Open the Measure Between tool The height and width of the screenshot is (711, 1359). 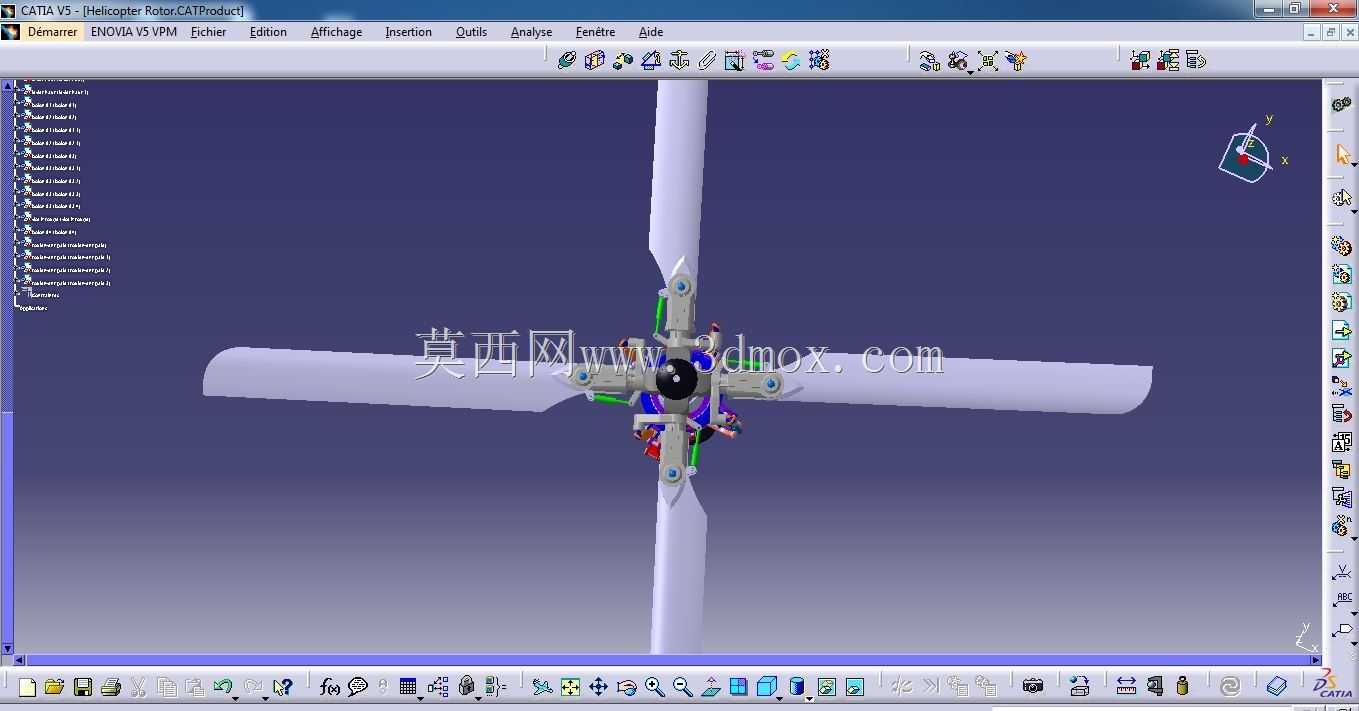[x=1126, y=687]
